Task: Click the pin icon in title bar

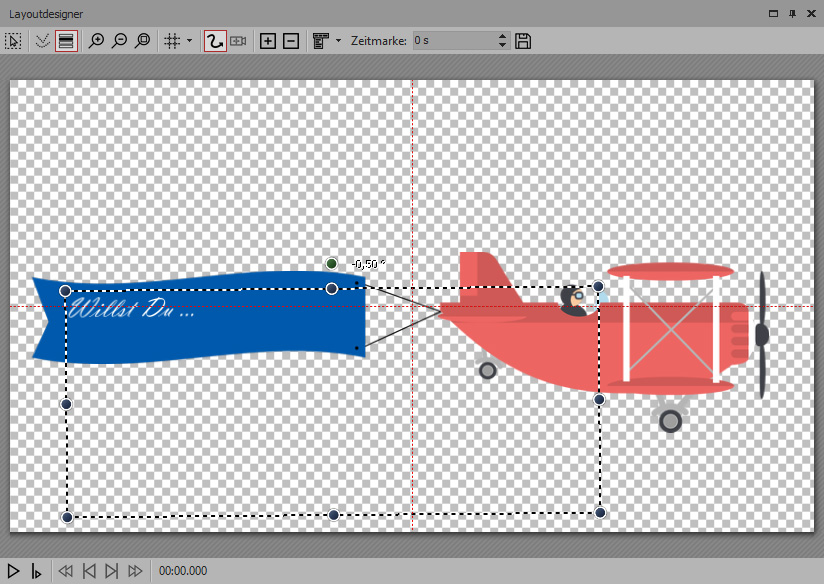Action: (x=792, y=13)
